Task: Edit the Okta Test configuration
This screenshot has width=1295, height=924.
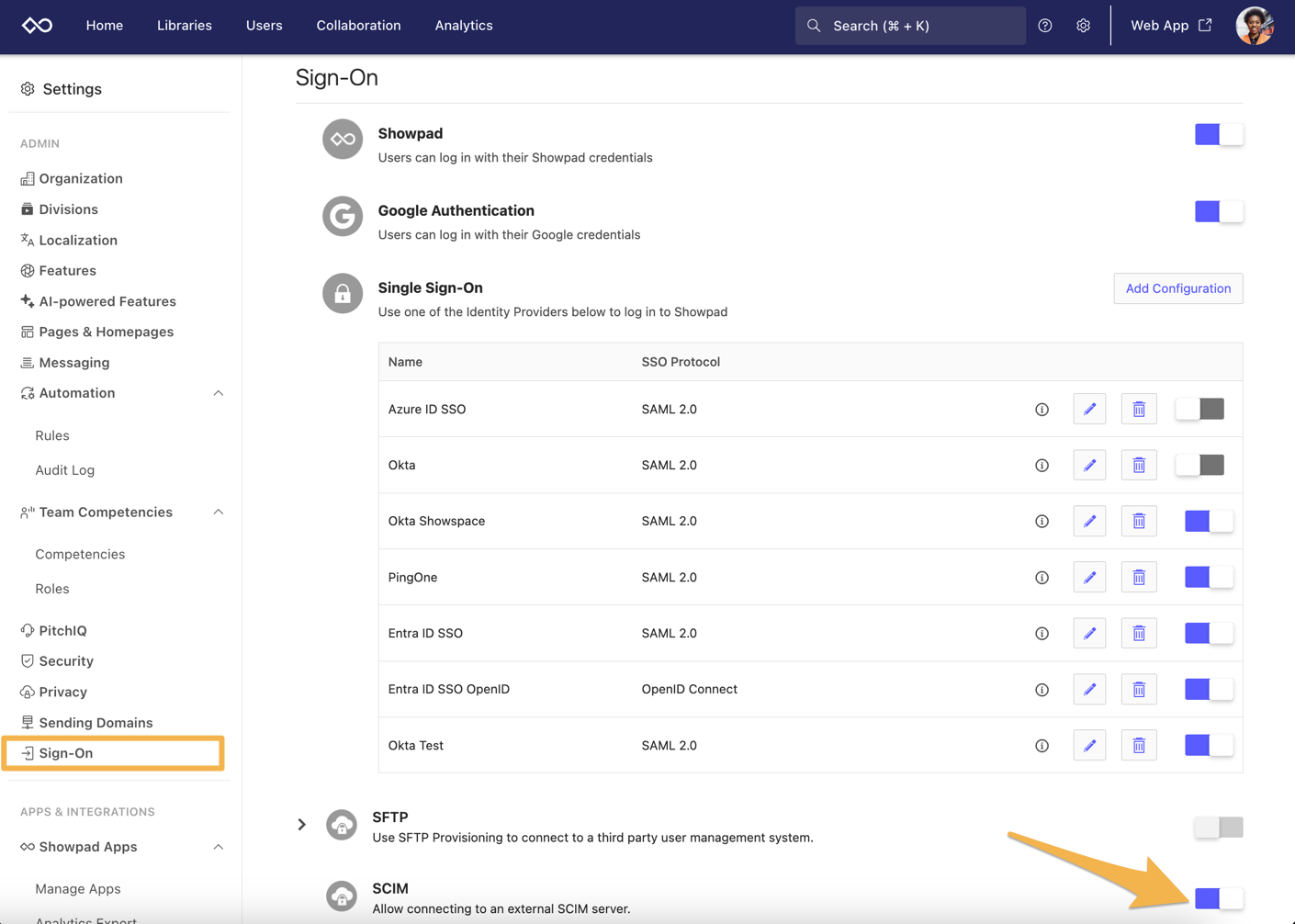Action: (x=1089, y=746)
